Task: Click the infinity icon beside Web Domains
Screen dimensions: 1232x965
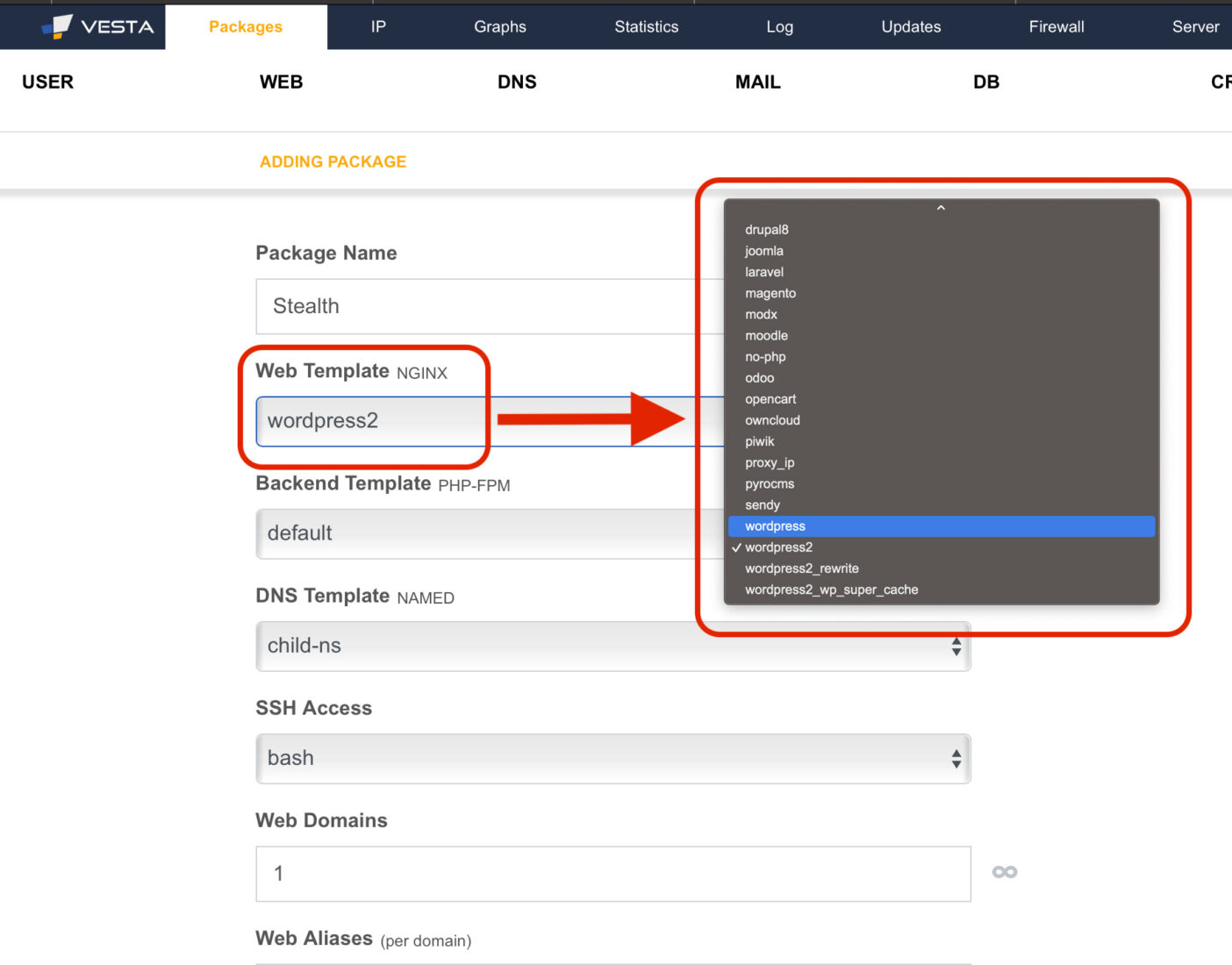Action: point(1004,872)
